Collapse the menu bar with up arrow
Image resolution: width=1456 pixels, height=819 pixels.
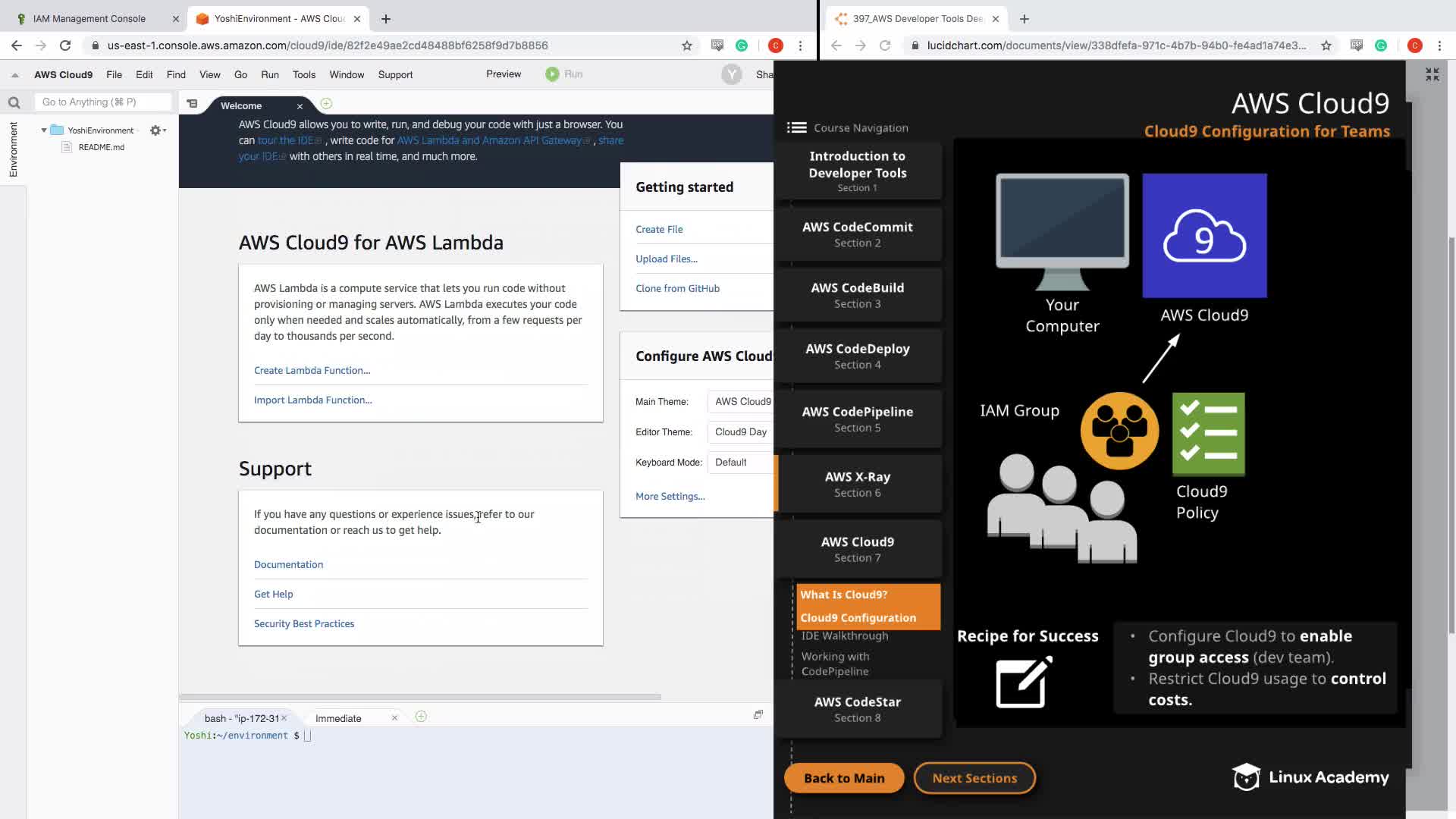(x=14, y=75)
